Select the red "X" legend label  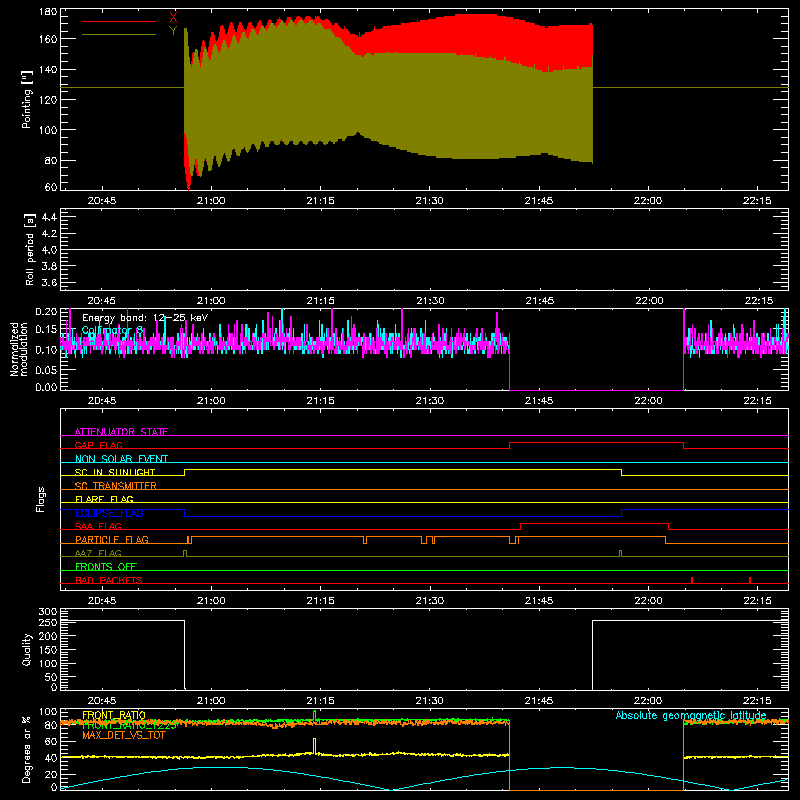click(x=173, y=17)
